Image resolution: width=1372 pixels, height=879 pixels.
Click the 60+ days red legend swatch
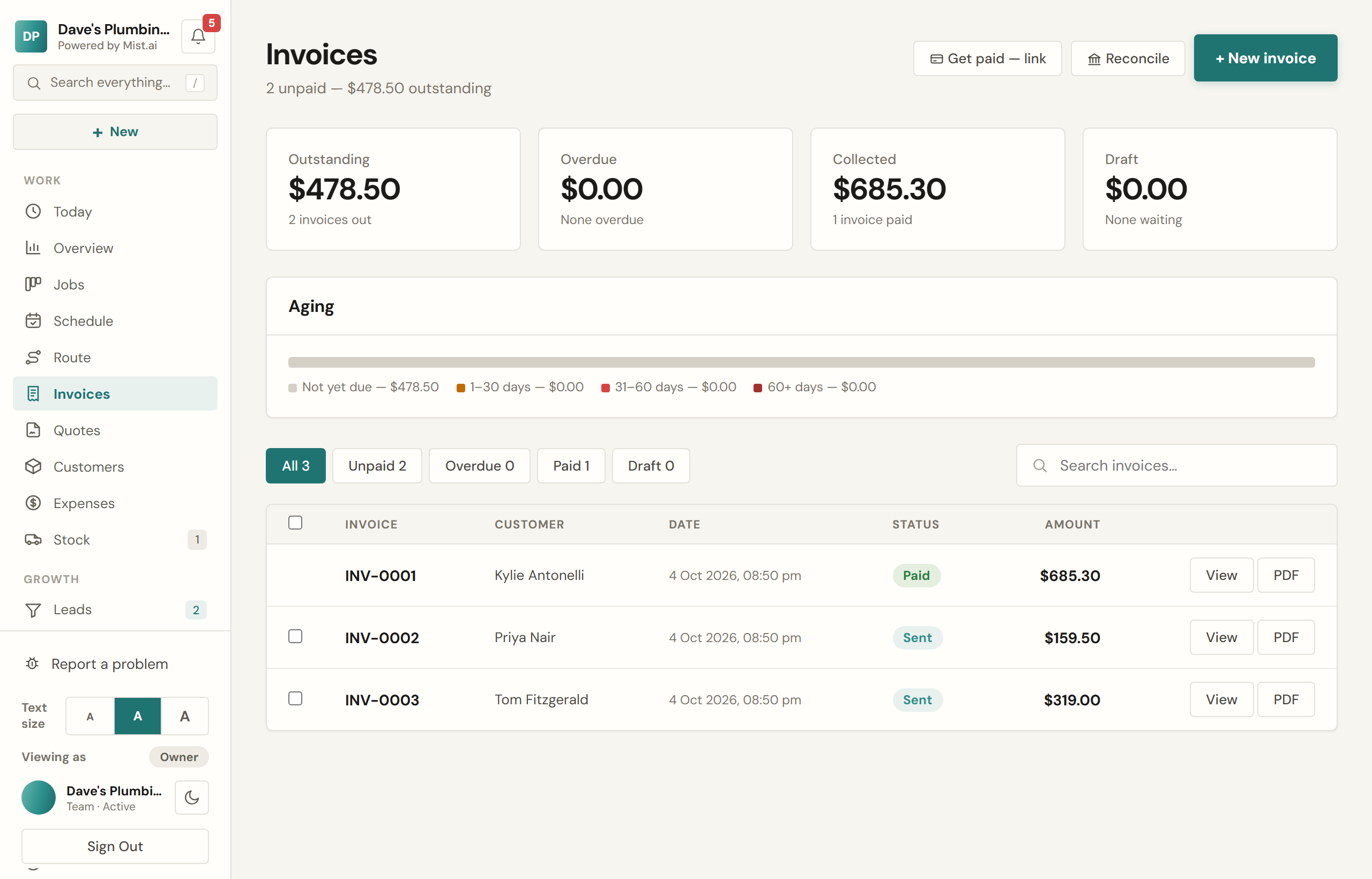pyautogui.click(x=757, y=388)
